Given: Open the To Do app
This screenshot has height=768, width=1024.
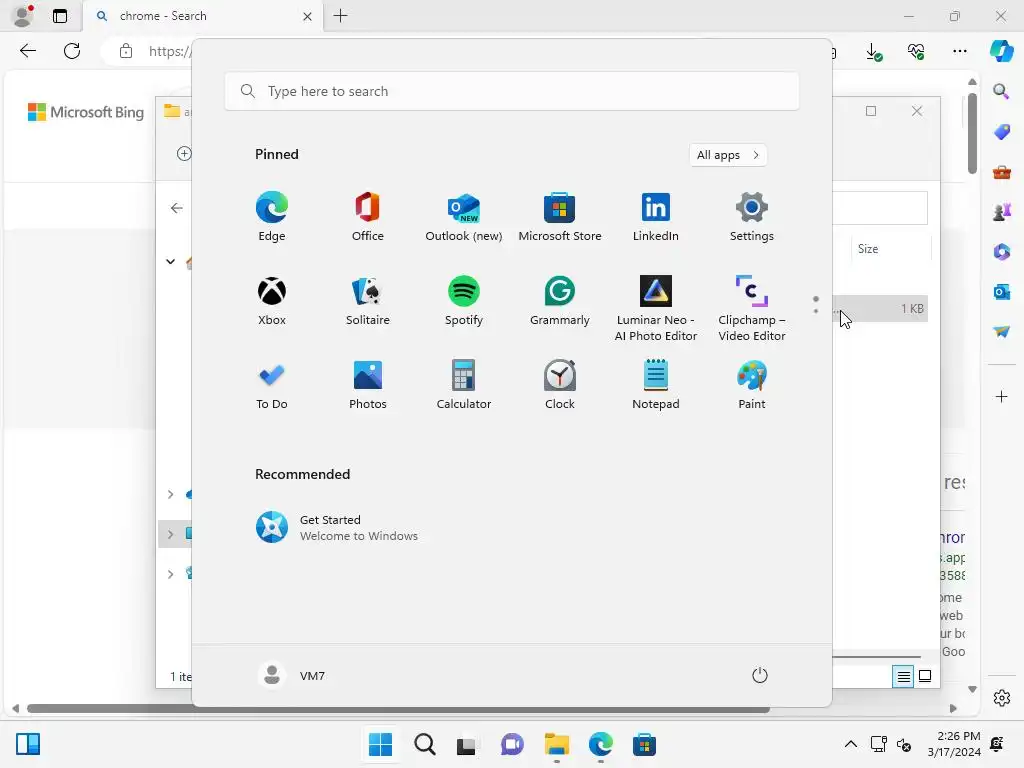Looking at the screenshot, I should pos(272,385).
